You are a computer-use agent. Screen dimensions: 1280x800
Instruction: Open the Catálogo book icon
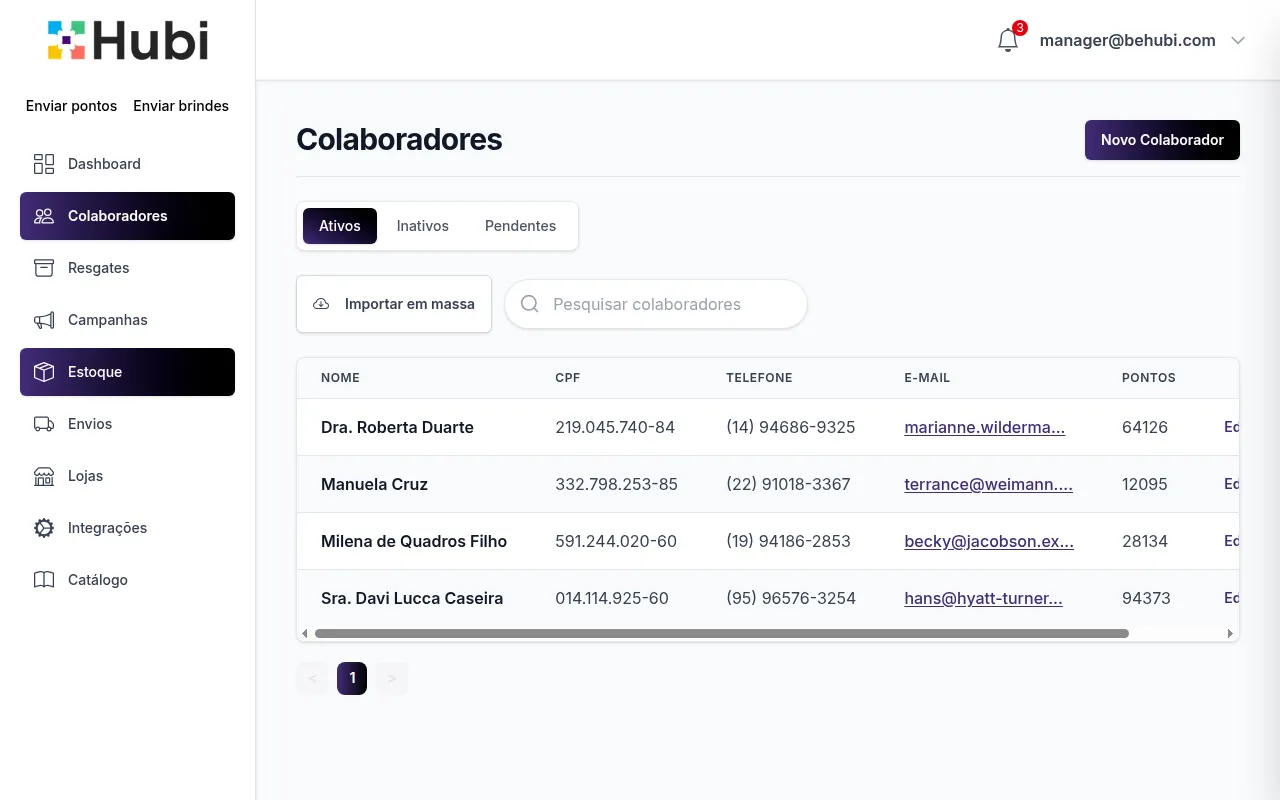[x=44, y=580]
